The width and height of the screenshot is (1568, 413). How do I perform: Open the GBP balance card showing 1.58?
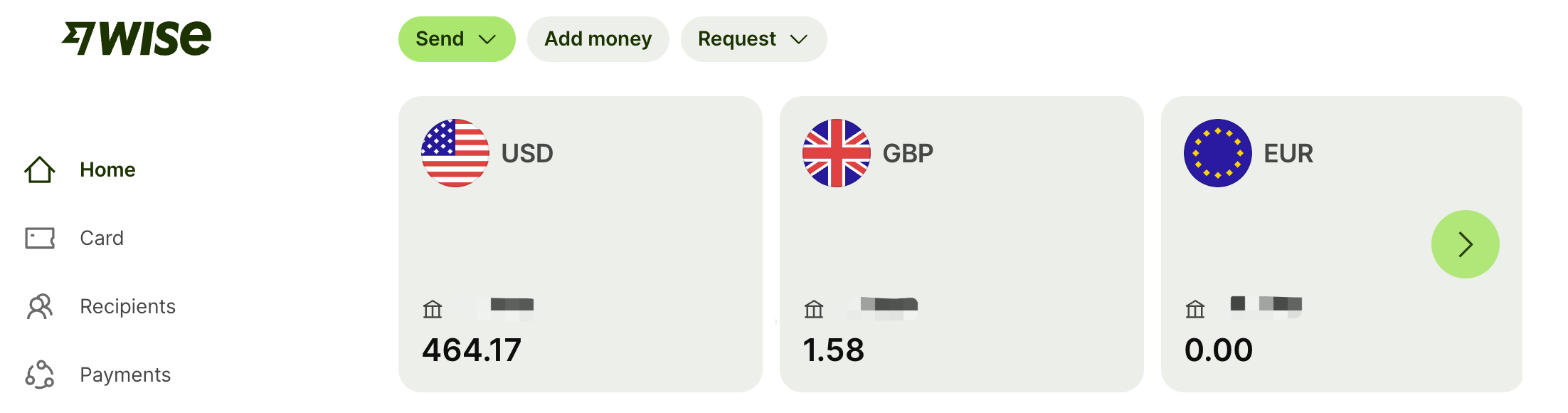click(x=962, y=244)
